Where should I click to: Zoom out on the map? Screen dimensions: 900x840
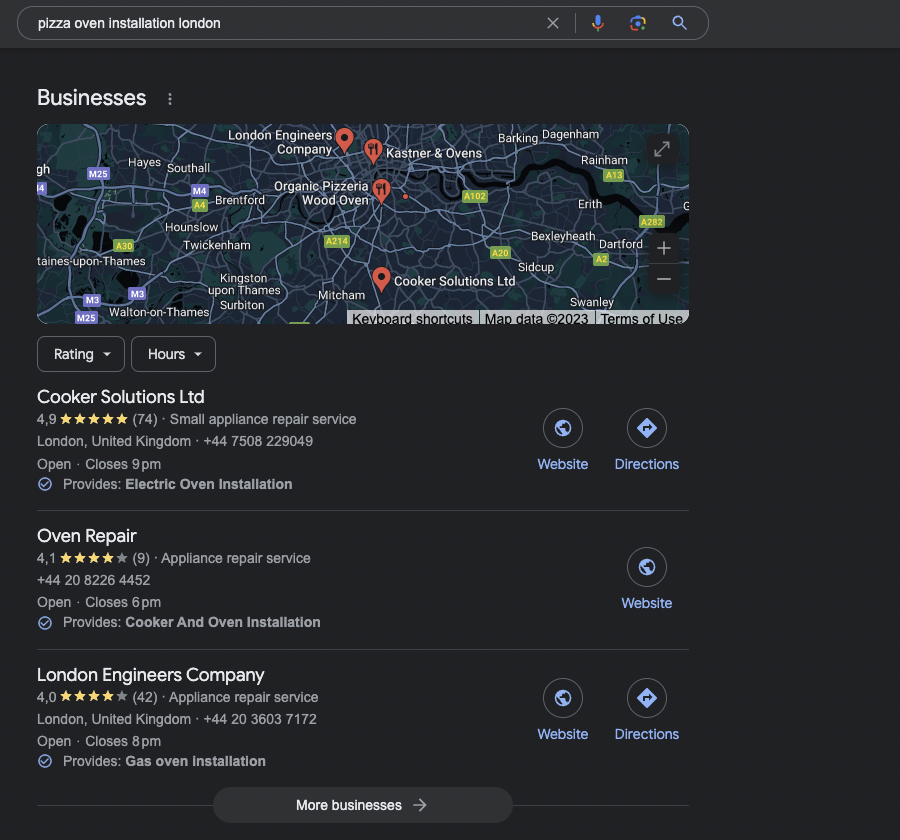pos(664,279)
